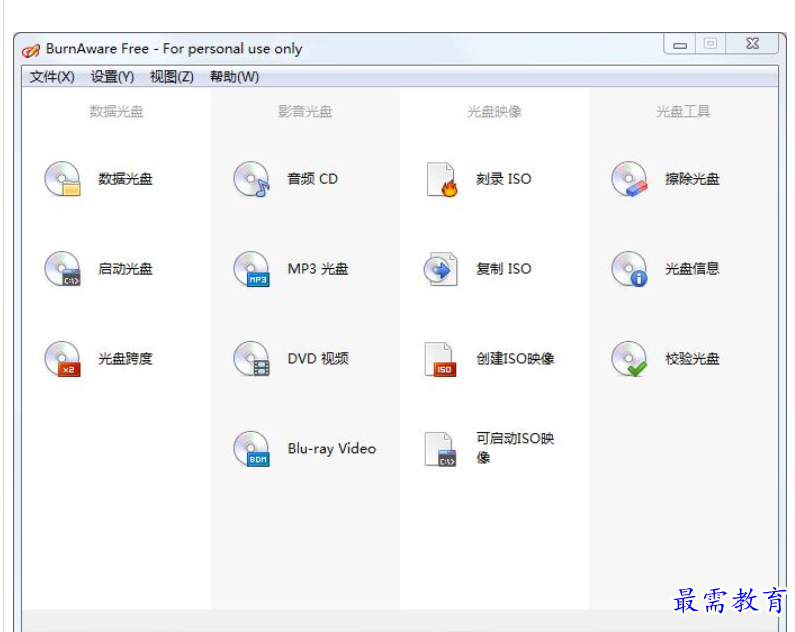
Task: Start the 刻录 ISO label
Action: click(503, 179)
